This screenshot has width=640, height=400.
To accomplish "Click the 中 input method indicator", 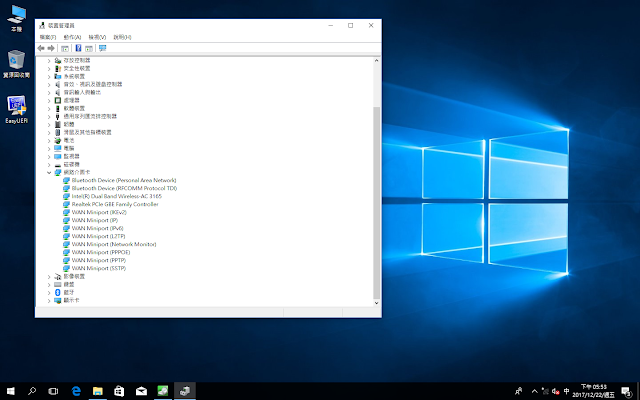I will point(566,391).
